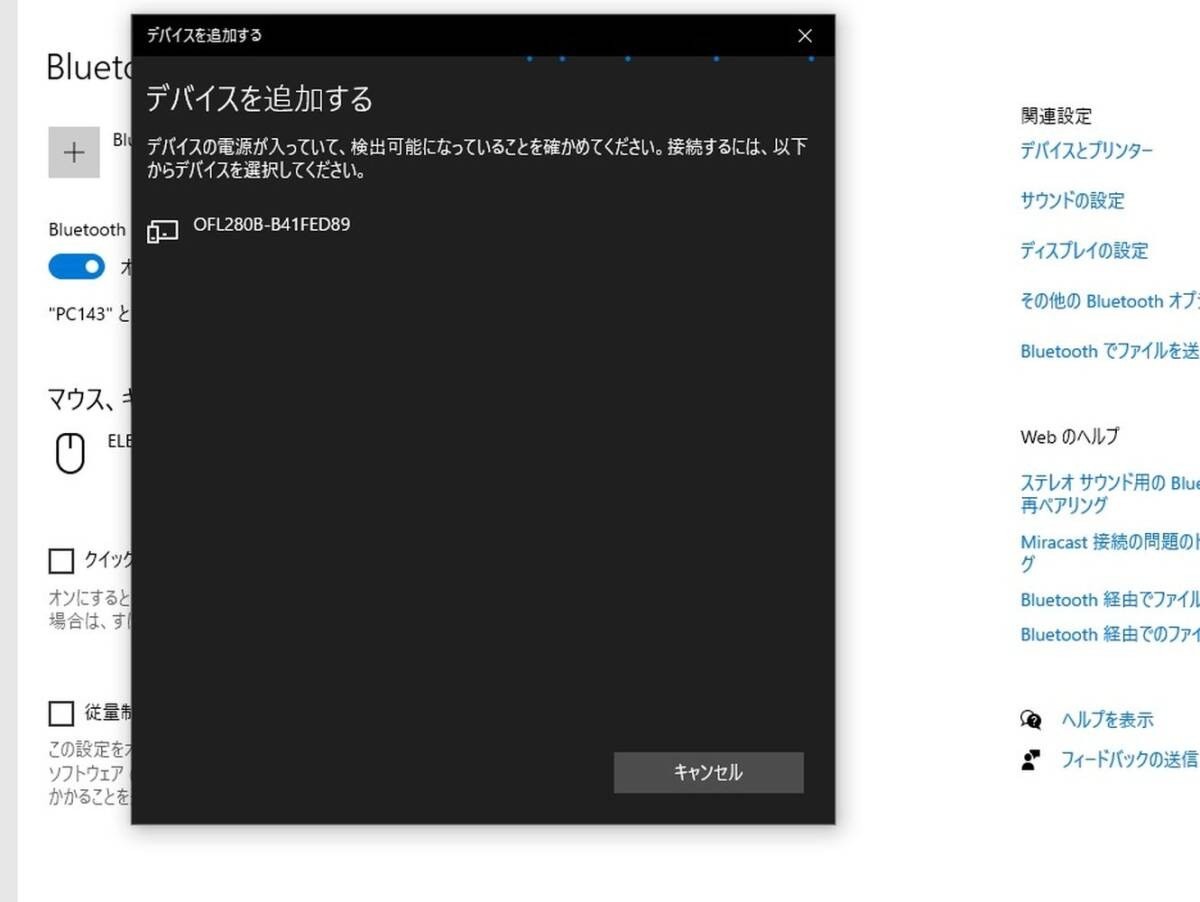Open Bluetooth 経由でのファイ help link
The height and width of the screenshot is (902, 1200).
point(1110,634)
